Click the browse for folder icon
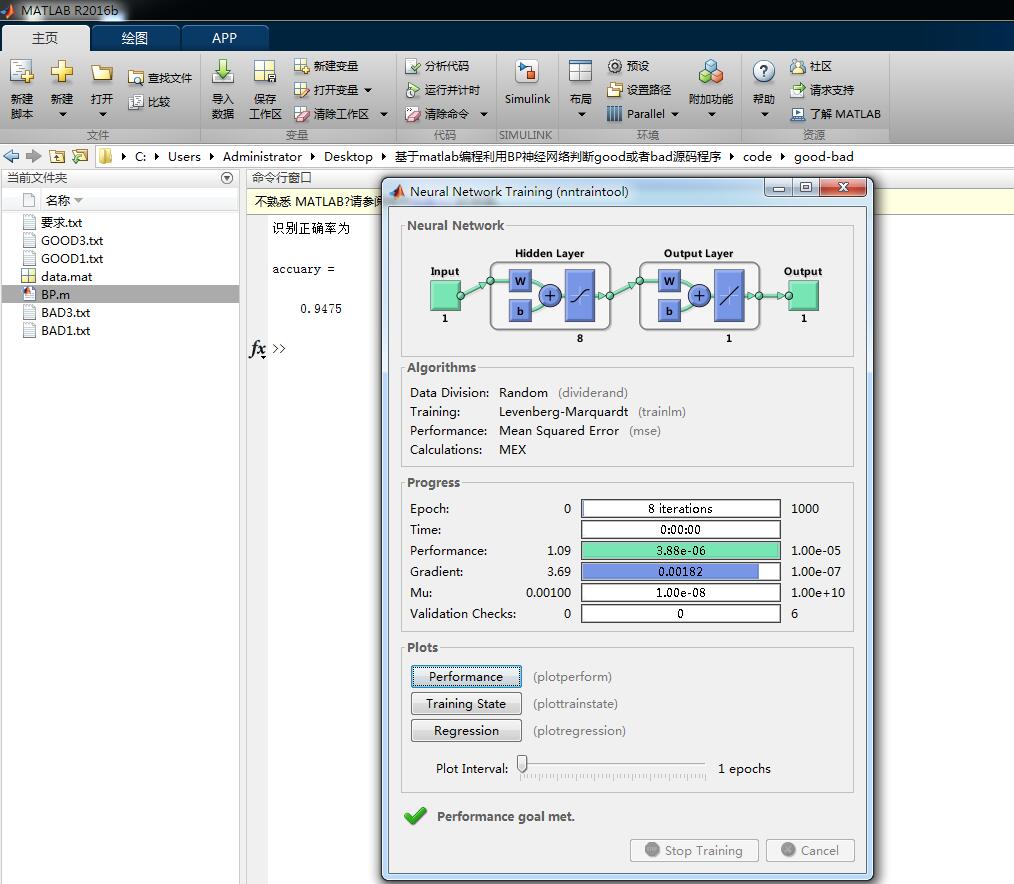 (80, 156)
